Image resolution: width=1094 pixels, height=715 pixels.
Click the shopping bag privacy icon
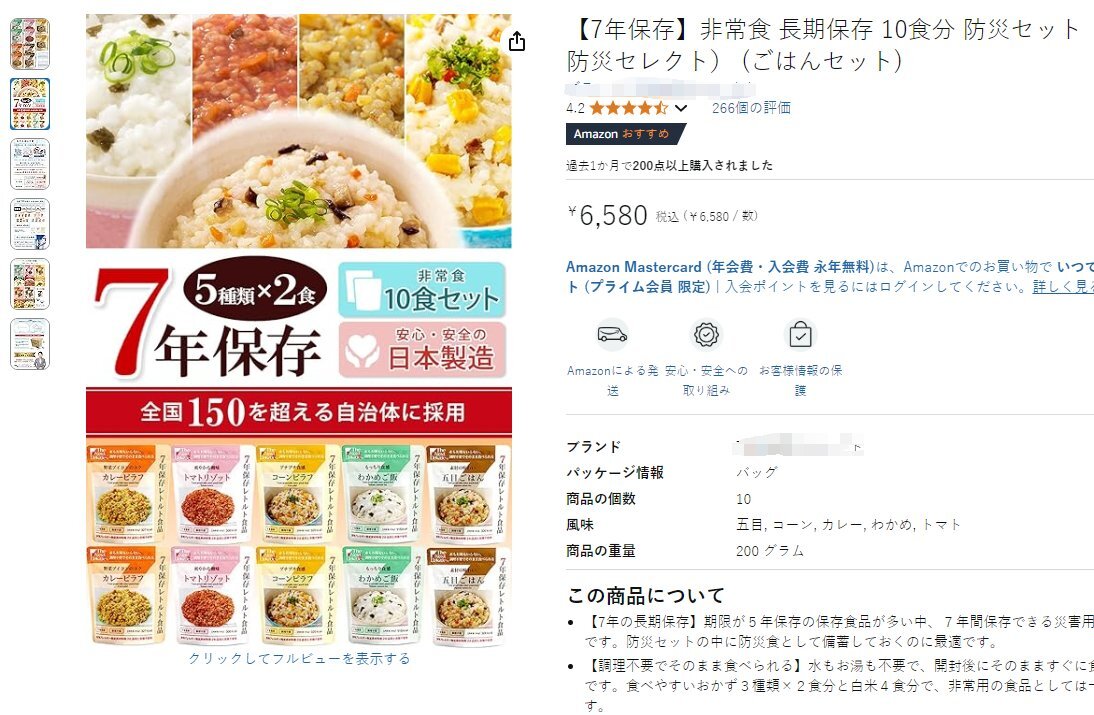coord(800,334)
